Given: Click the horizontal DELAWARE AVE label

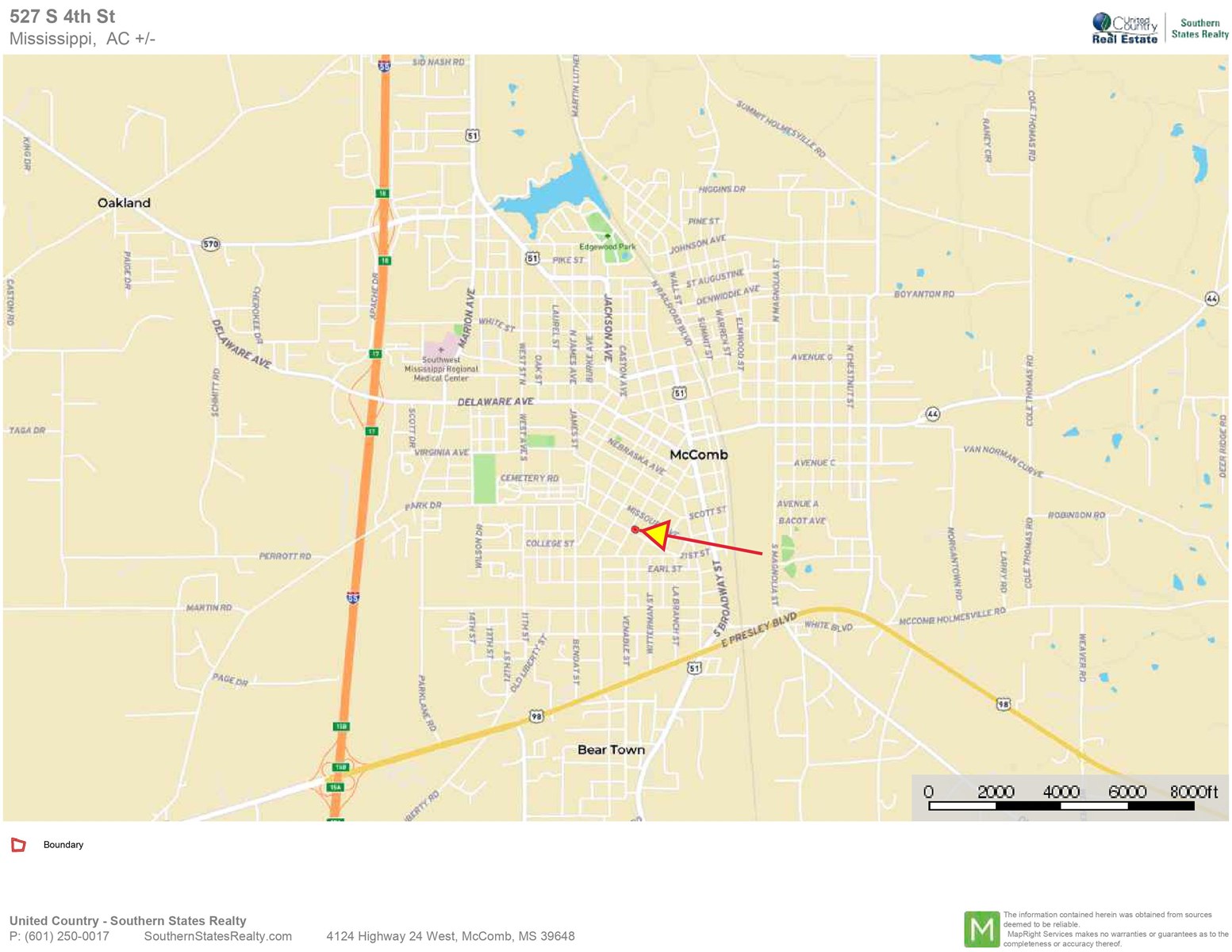Looking at the screenshot, I should click(x=496, y=402).
